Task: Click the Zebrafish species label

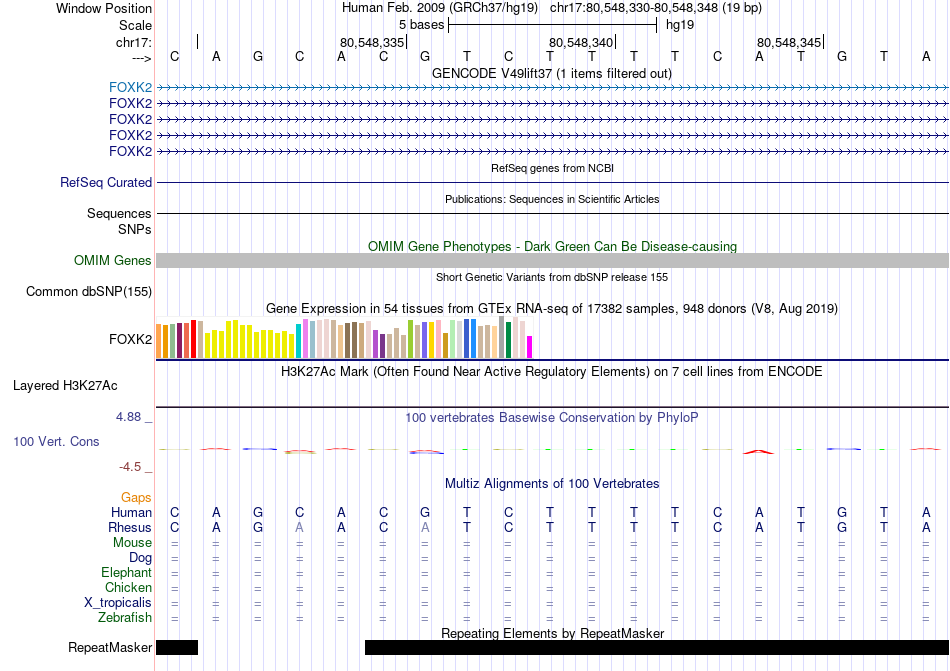Action: click(125, 618)
